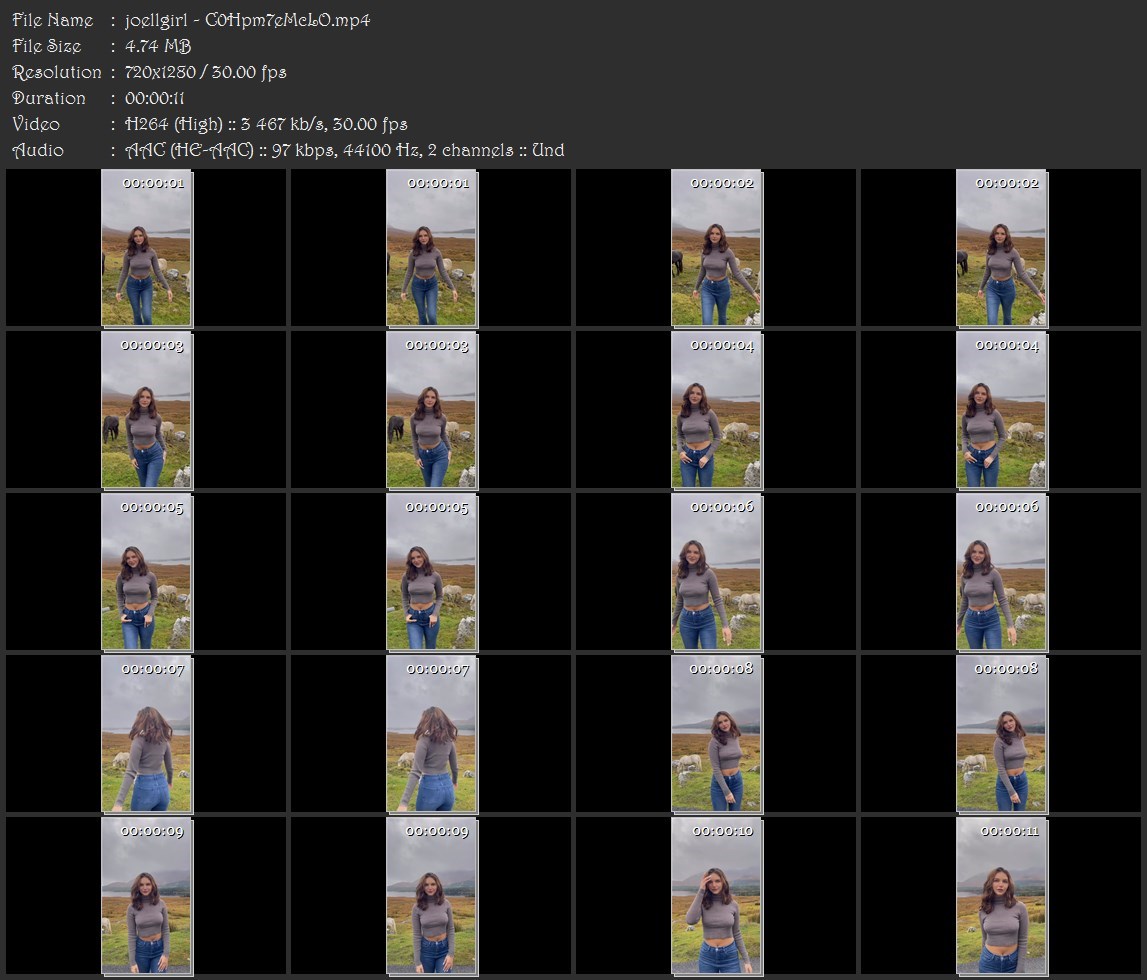Image resolution: width=1147 pixels, height=980 pixels.
Task: Click the AAC (HE-AAC) audio info line
Action: tap(345, 151)
